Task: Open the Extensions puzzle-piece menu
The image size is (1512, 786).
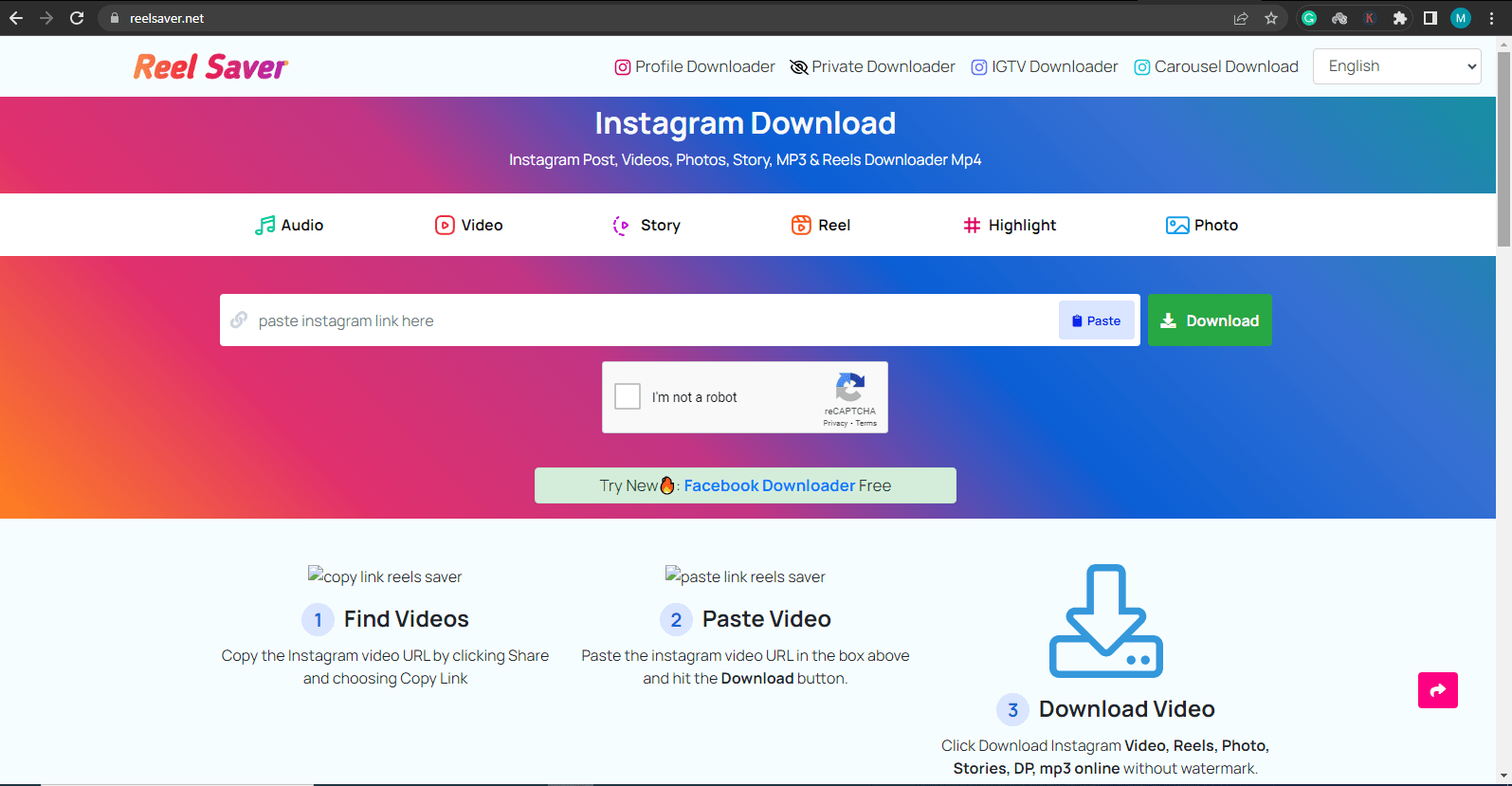Action: point(1400,18)
